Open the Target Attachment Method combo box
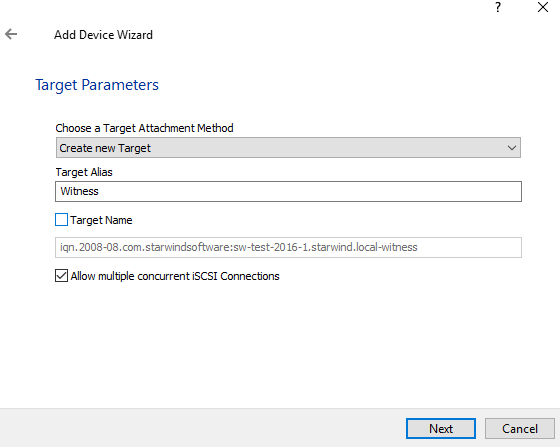 (288, 147)
